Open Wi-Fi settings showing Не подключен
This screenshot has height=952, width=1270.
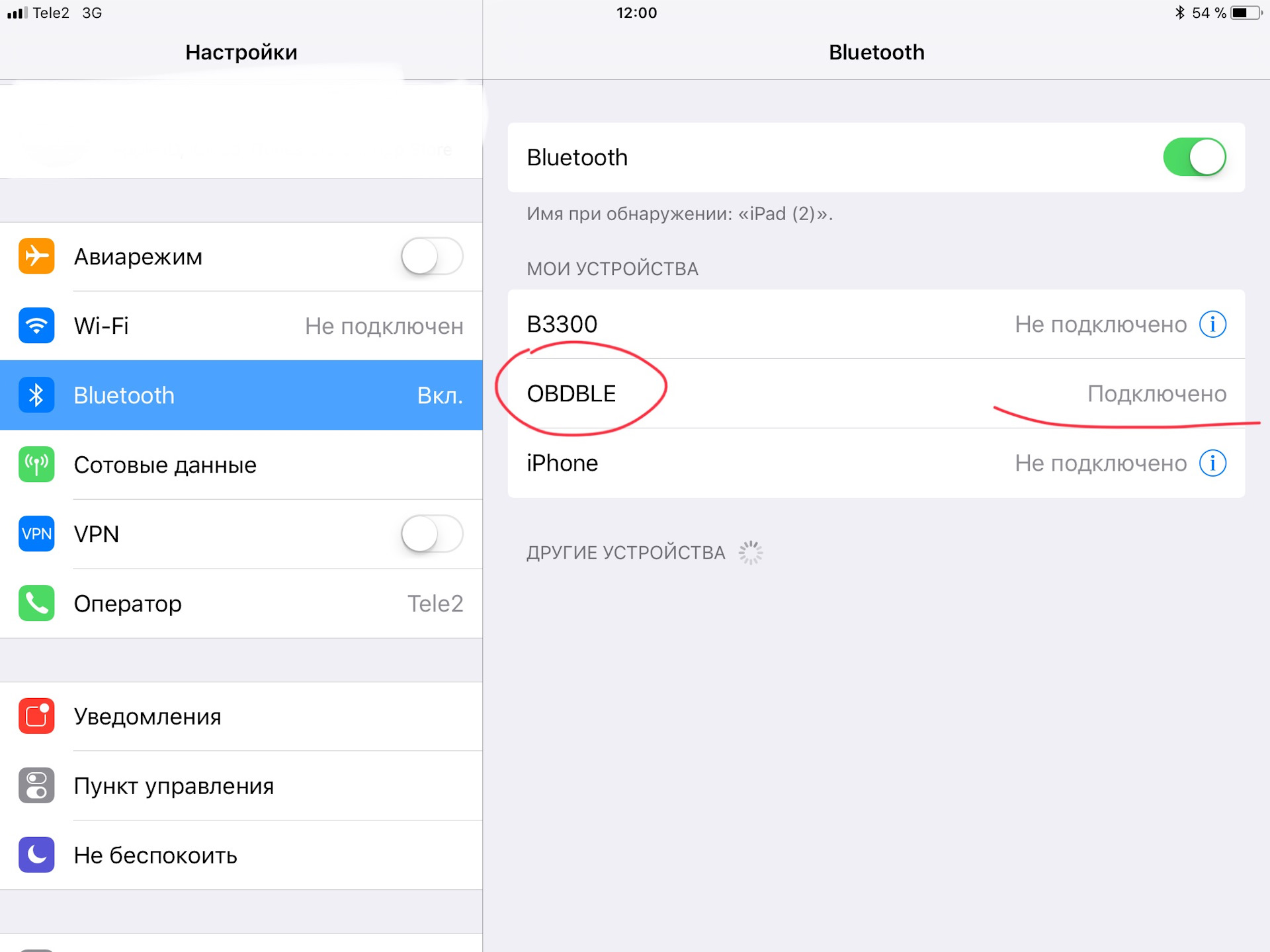[241, 325]
